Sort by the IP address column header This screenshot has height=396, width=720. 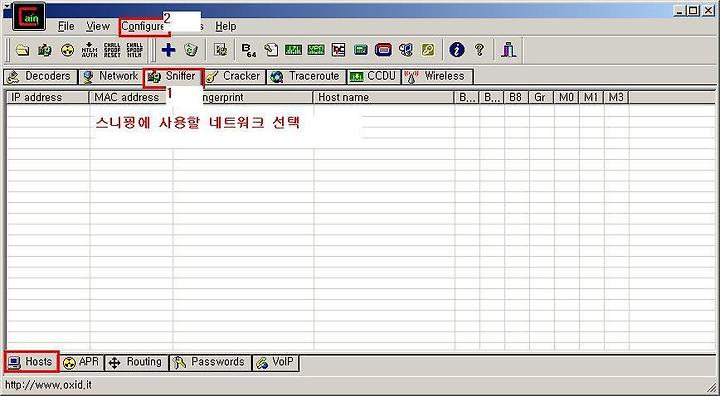tap(47, 97)
